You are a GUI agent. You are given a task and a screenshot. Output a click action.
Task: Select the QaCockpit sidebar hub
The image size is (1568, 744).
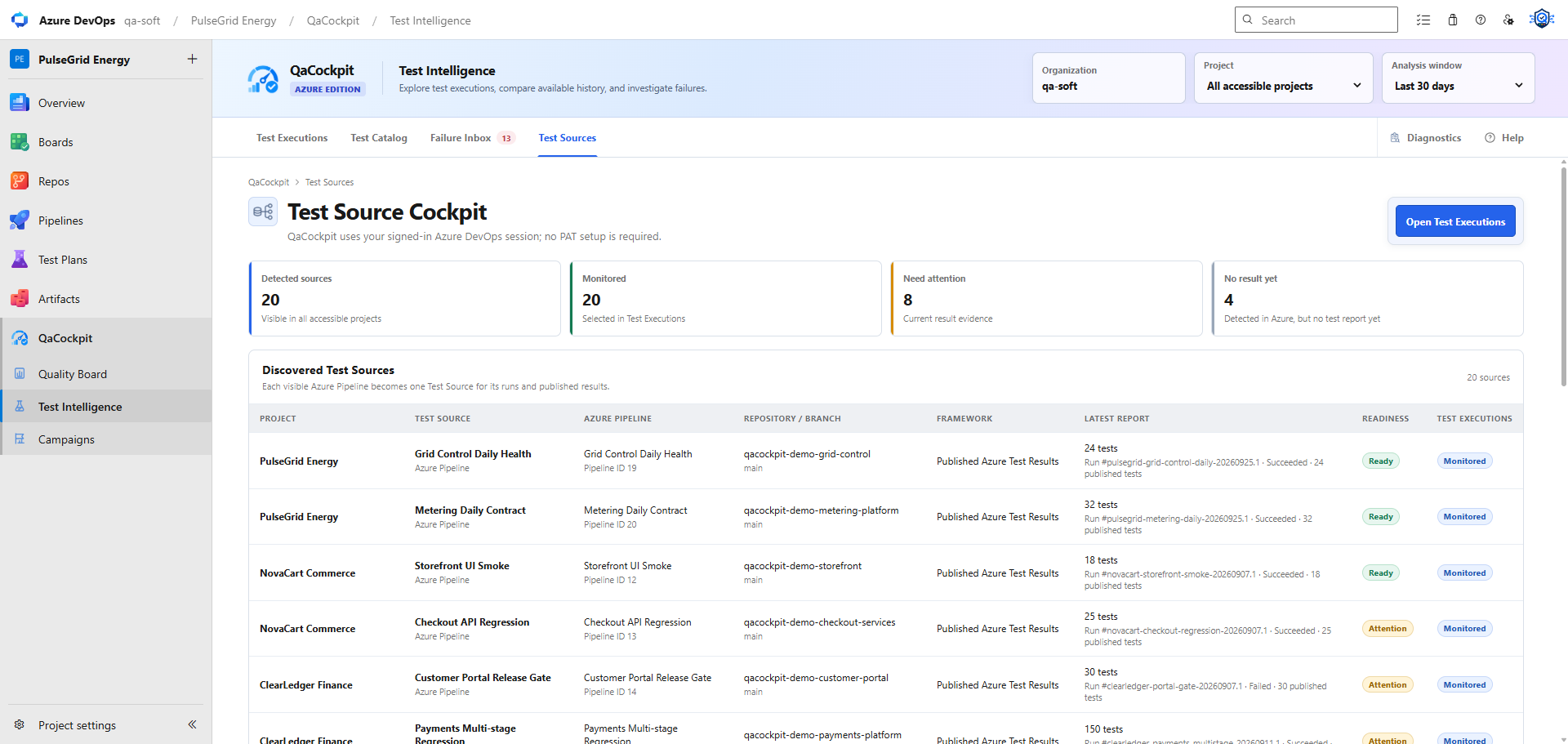click(x=65, y=338)
